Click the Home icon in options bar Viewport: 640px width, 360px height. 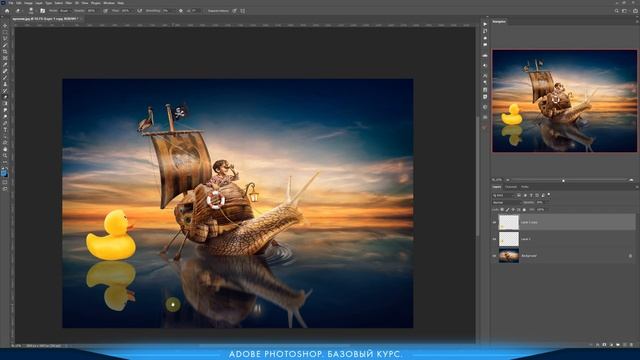coord(7,11)
